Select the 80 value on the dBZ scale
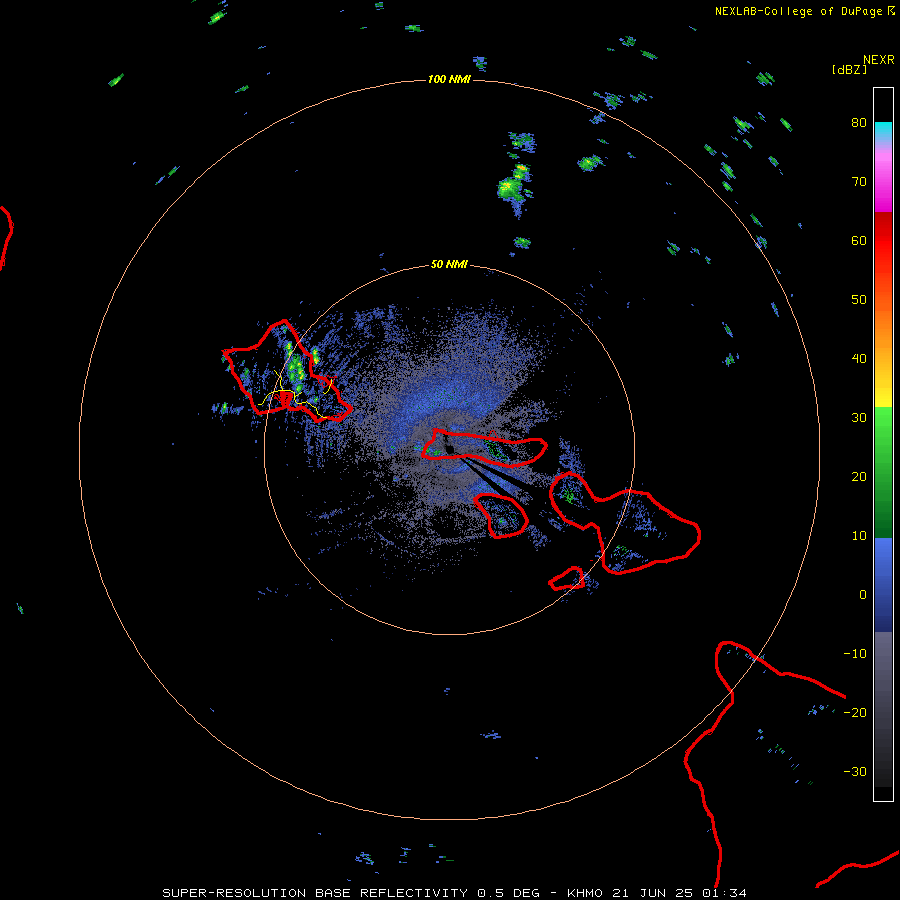Viewport: 900px width, 900px height. pos(859,123)
